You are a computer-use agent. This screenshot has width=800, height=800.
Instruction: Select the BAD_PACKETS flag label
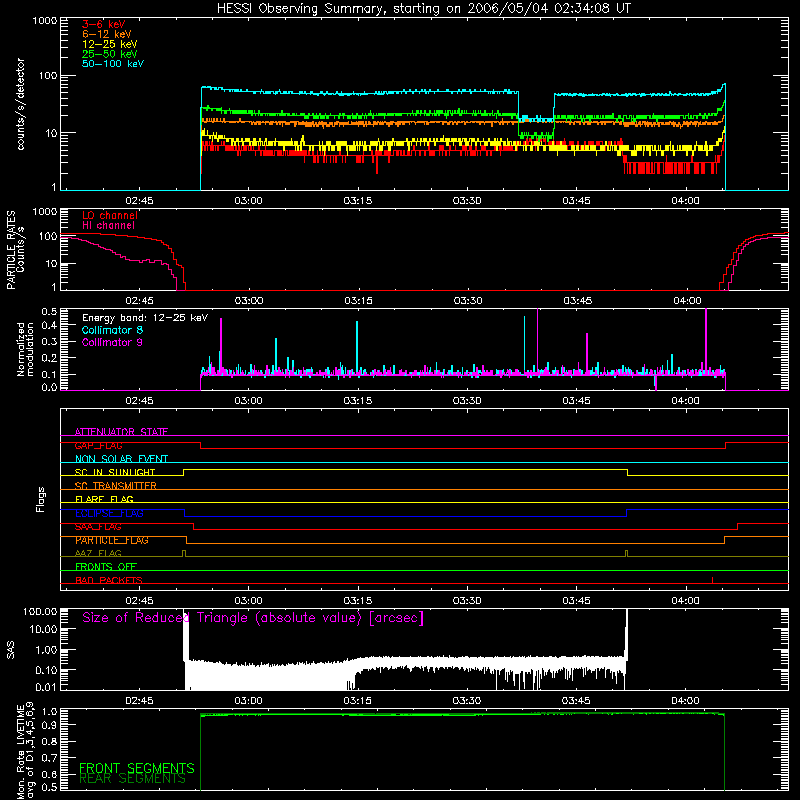pos(109,580)
